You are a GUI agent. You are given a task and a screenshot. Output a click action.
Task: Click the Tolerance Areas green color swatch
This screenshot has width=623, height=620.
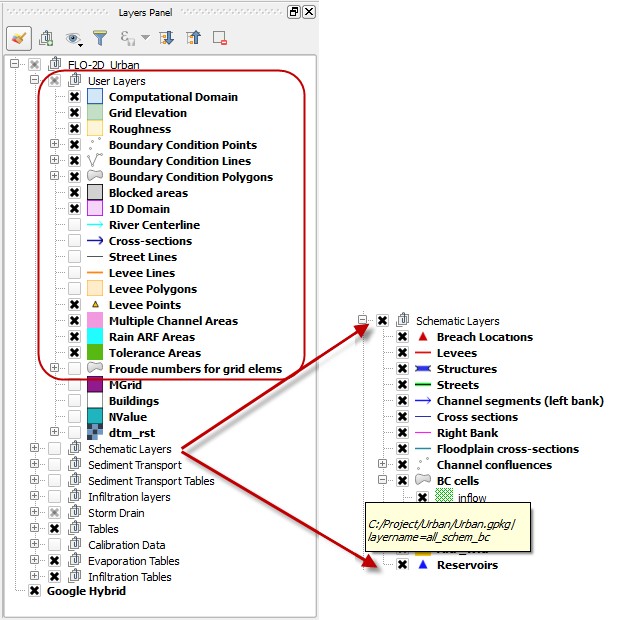[x=95, y=353]
